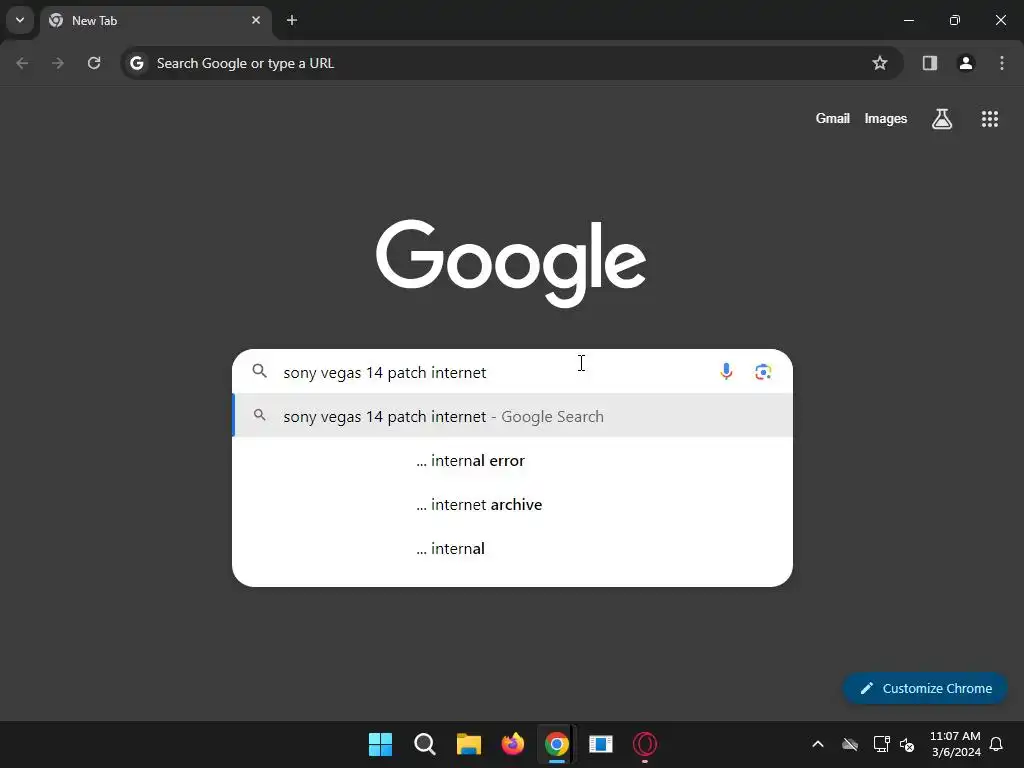Screen dimensions: 1024x768
Task: Show hidden system tray icons
Action: click(x=818, y=744)
